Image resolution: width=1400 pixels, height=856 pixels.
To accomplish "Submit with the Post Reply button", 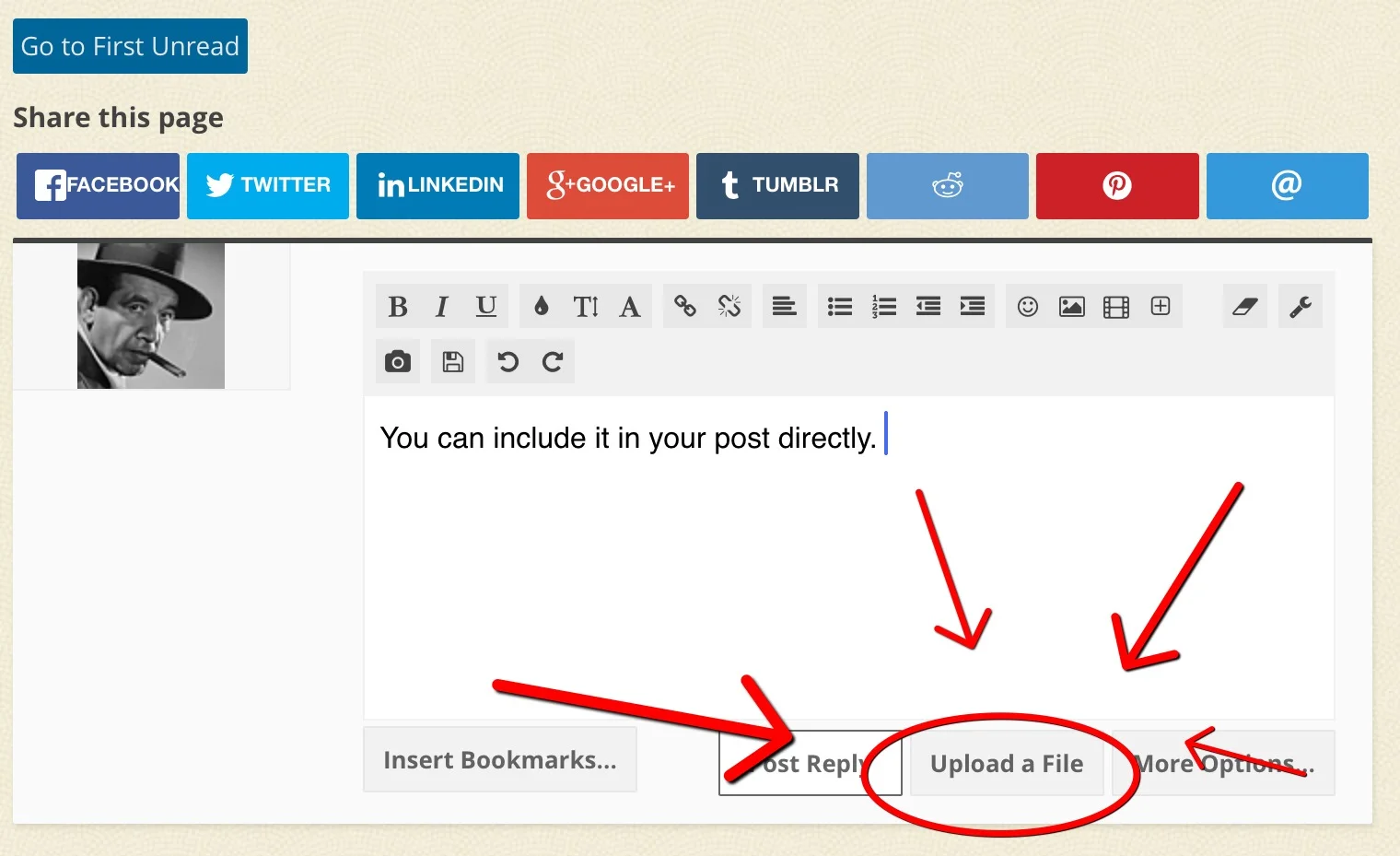I will point(811,763).
